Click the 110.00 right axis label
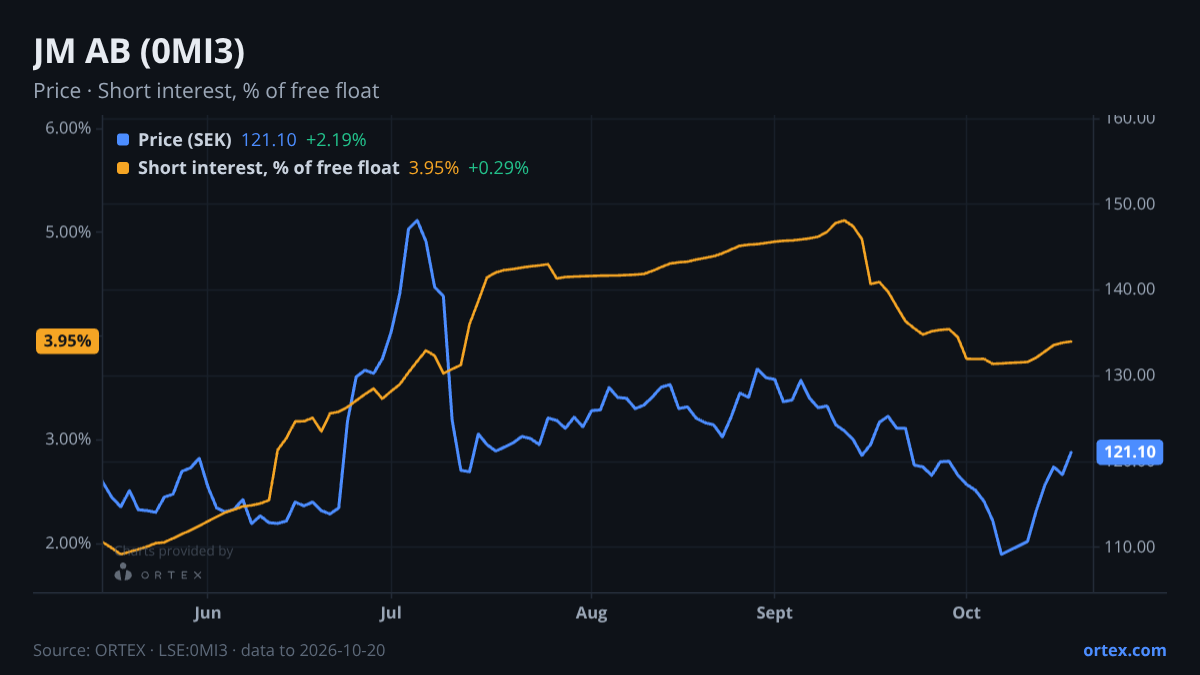 1130,547
